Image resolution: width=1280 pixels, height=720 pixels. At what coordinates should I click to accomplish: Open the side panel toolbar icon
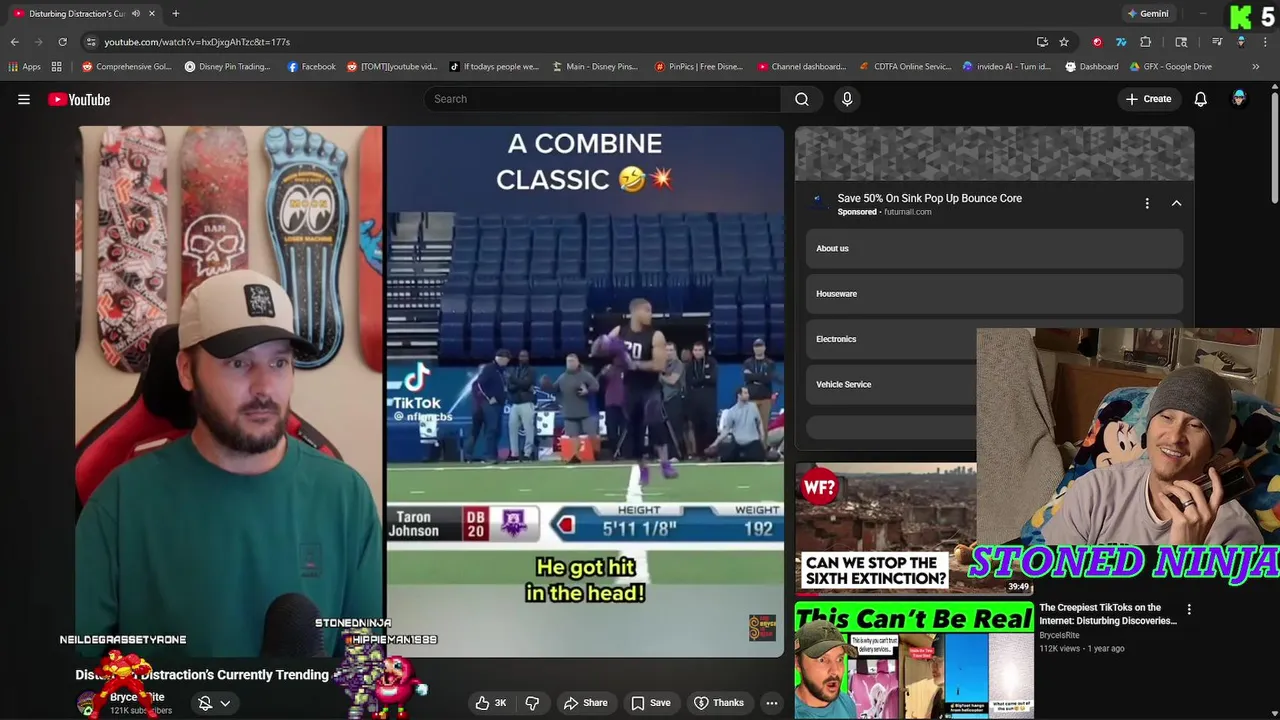[1181, 42]
